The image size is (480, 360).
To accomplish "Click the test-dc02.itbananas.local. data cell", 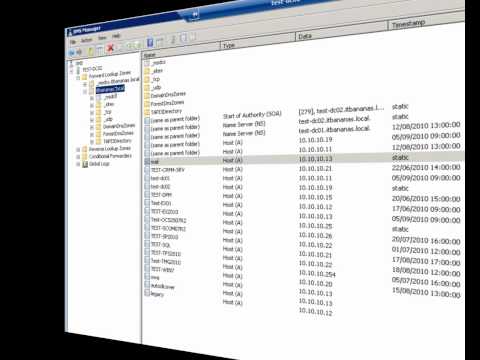I will tap(334, 120).
